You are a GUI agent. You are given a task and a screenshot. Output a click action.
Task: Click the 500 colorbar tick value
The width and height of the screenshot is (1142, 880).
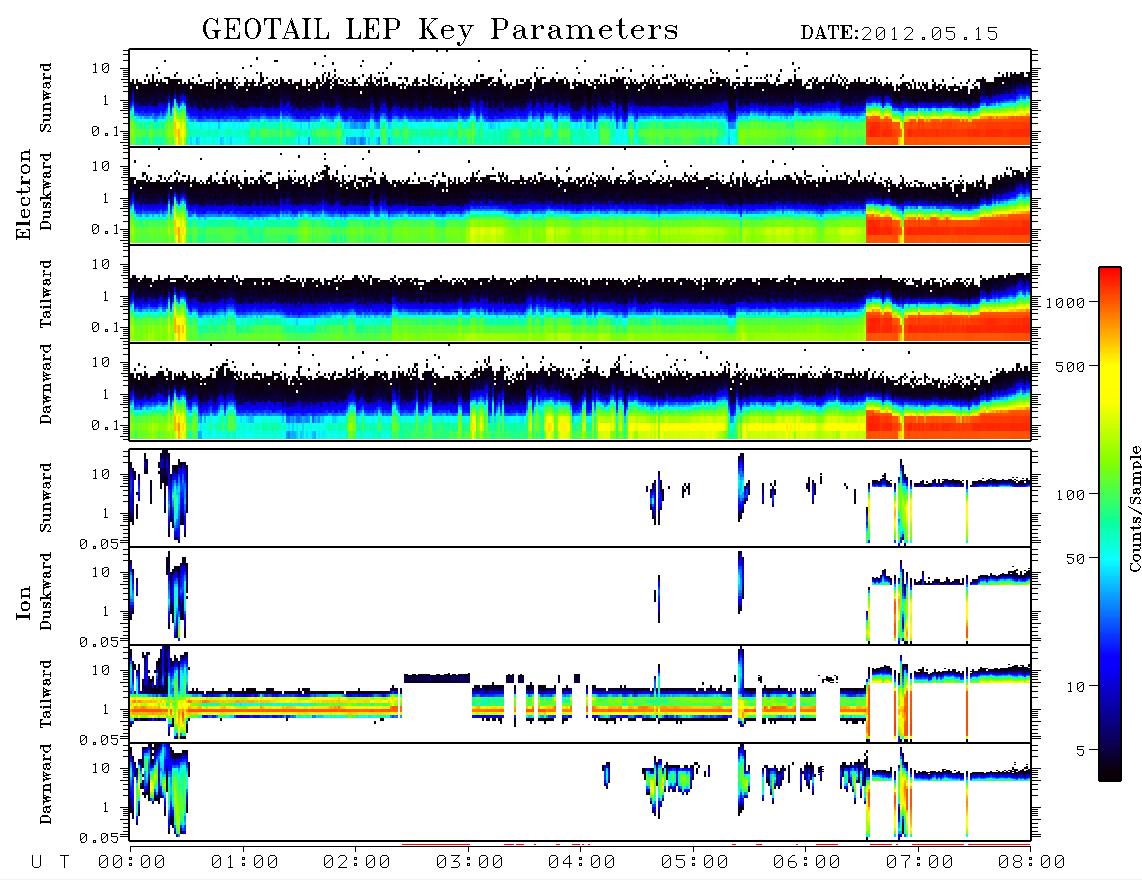click(x=1070, y=366)
